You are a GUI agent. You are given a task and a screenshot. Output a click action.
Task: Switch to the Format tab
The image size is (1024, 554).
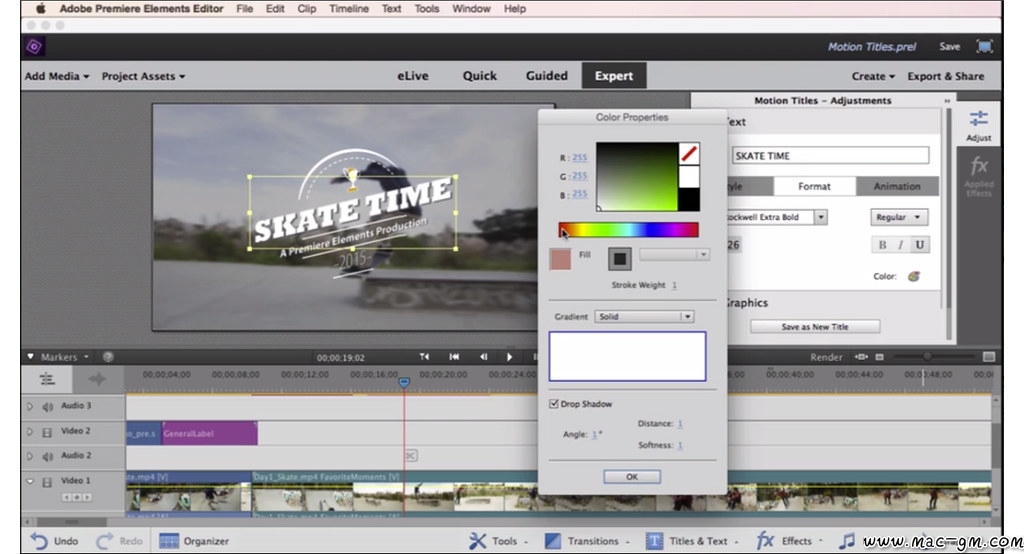click(814, 186)
